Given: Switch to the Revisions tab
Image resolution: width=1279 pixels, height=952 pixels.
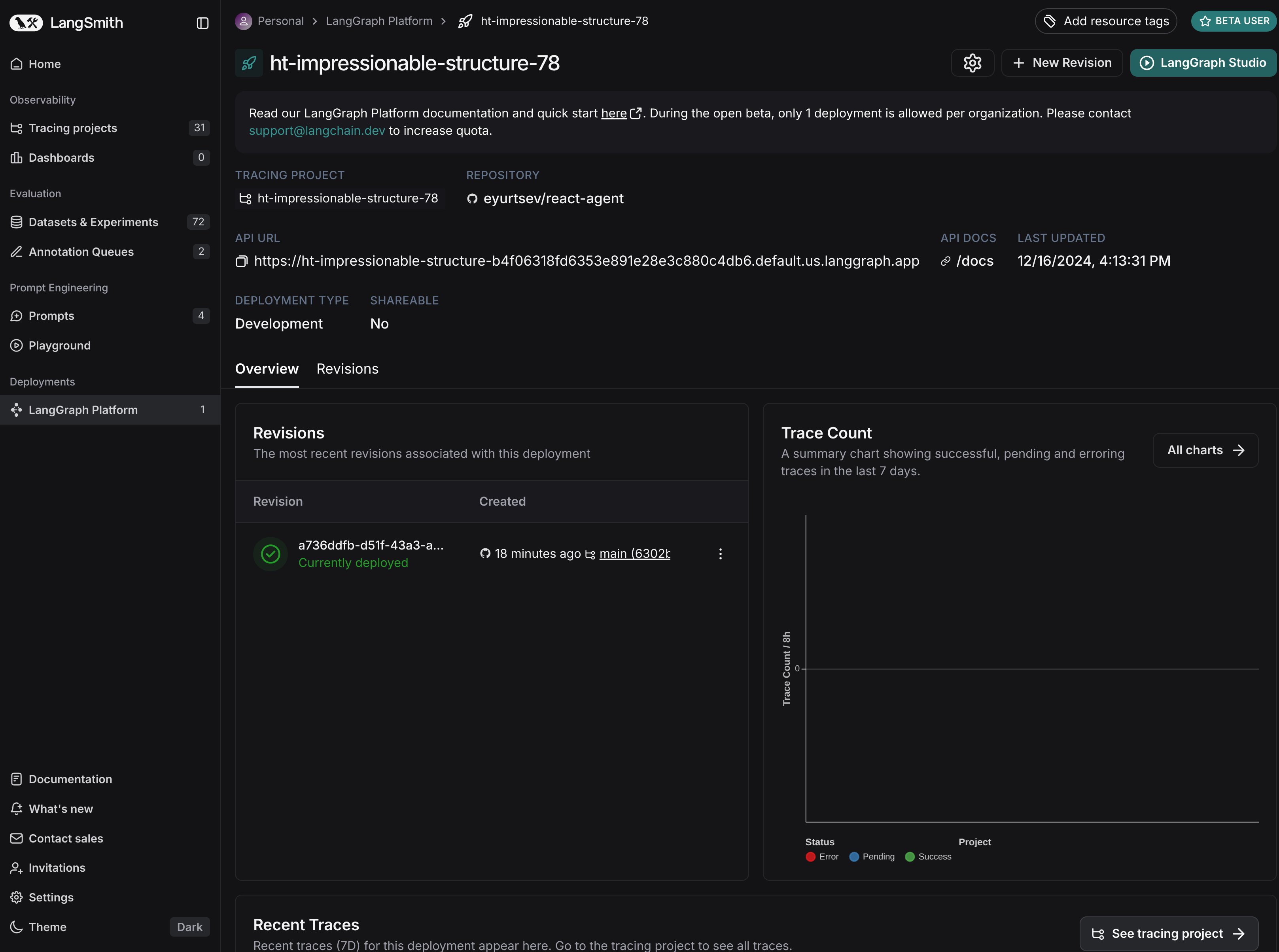Looking at the screenshot, I should [x=348, y=369].
